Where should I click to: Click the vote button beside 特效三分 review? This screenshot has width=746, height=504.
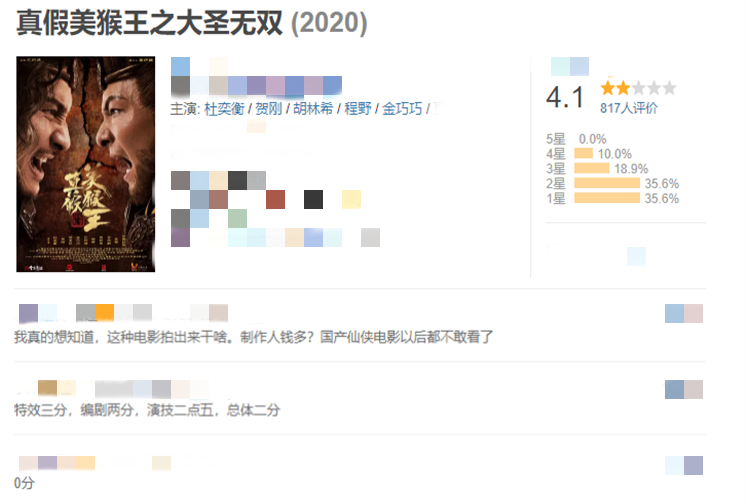point(684,389)
